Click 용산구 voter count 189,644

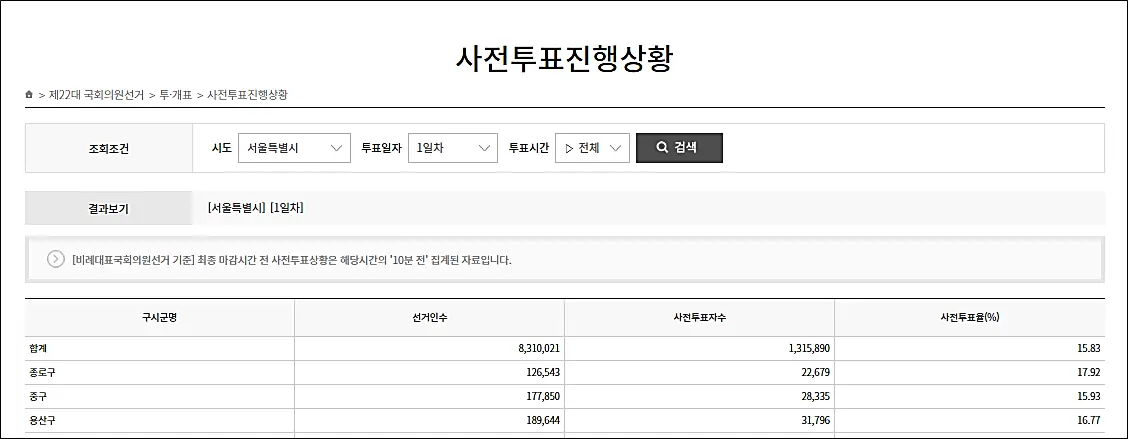tap(543, 421)
